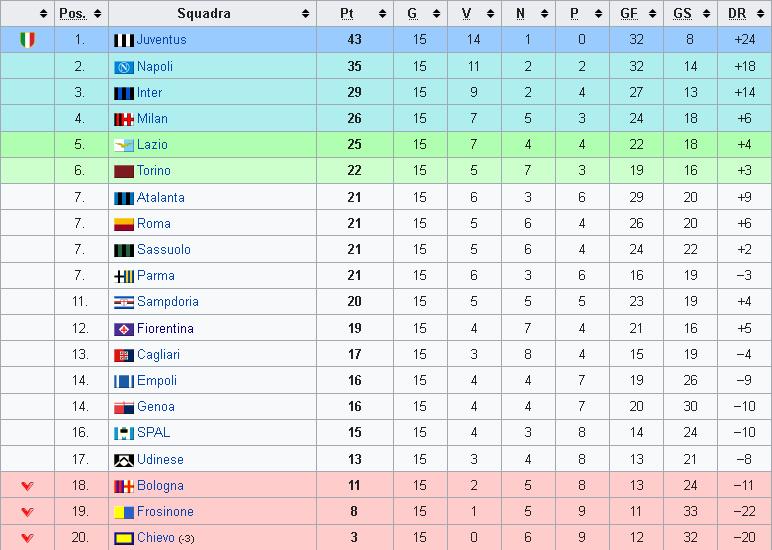Click the Udinese black-white flag icon

point(124,460)
